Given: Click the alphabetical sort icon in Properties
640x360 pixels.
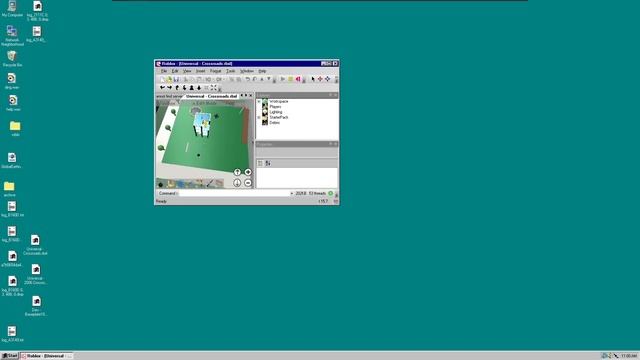Looking at the screenshot, I should coord(268,163).
